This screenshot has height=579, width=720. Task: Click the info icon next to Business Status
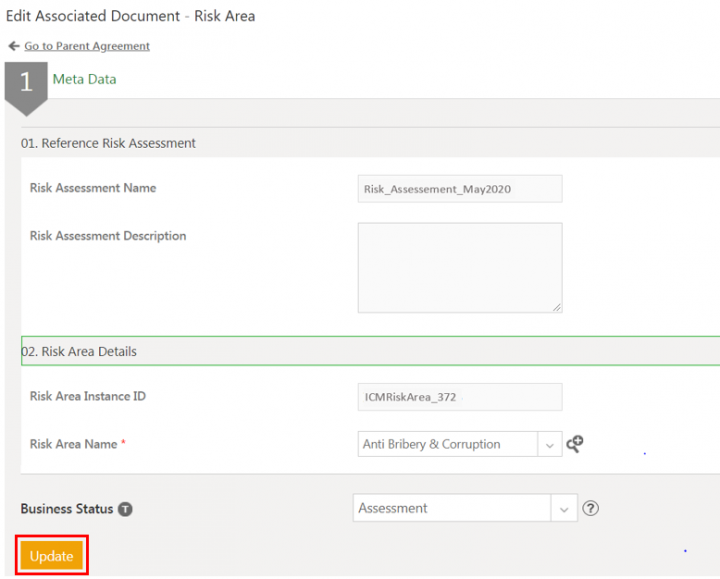point(125,509)
